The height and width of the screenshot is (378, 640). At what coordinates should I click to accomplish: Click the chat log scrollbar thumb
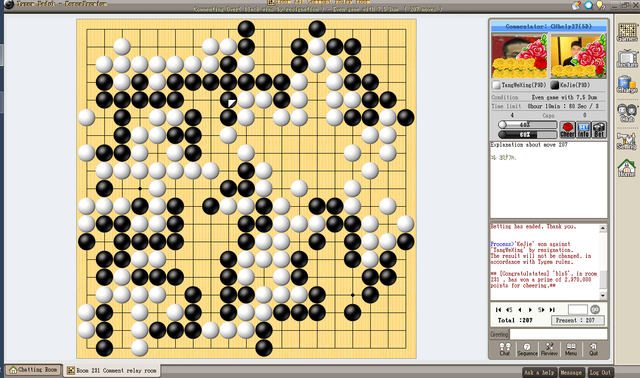click(x=603, y=279)
